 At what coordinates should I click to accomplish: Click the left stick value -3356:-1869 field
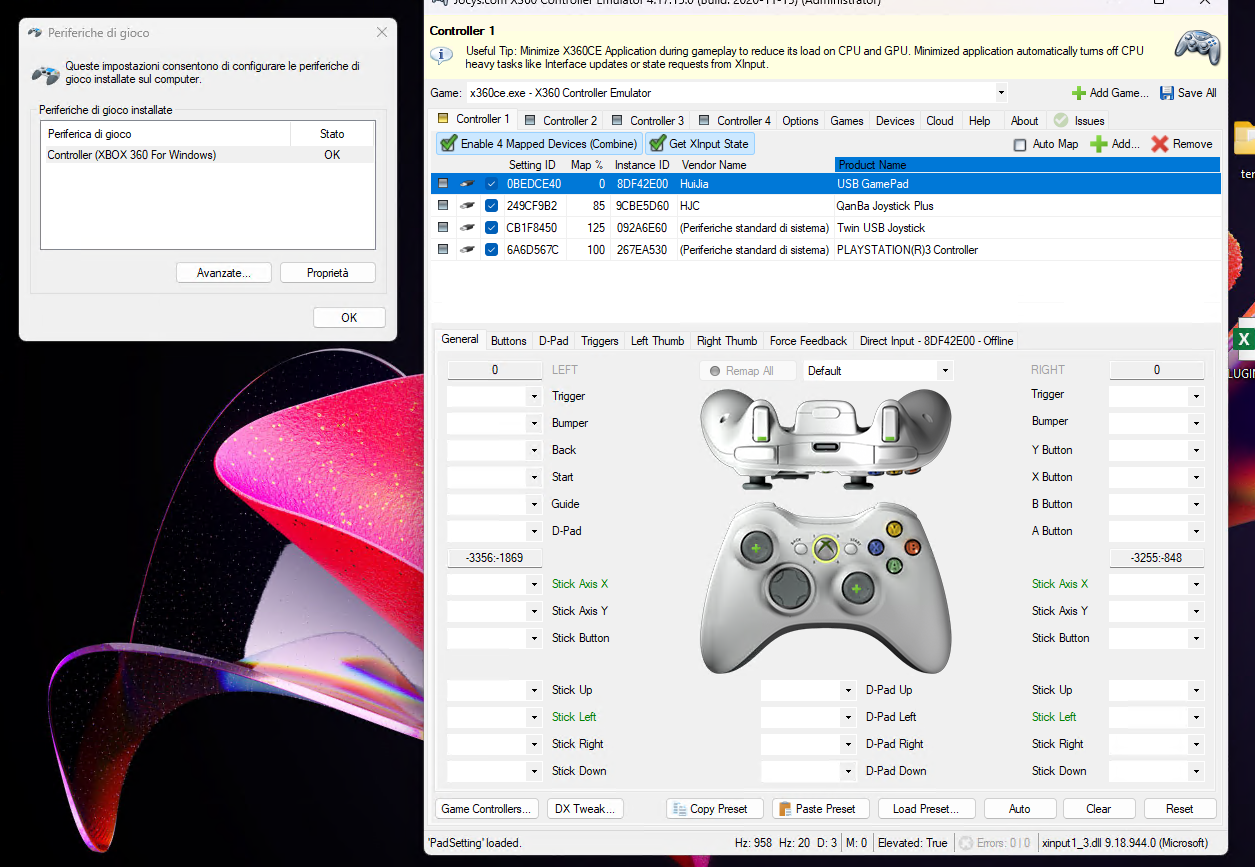point(494,558)
